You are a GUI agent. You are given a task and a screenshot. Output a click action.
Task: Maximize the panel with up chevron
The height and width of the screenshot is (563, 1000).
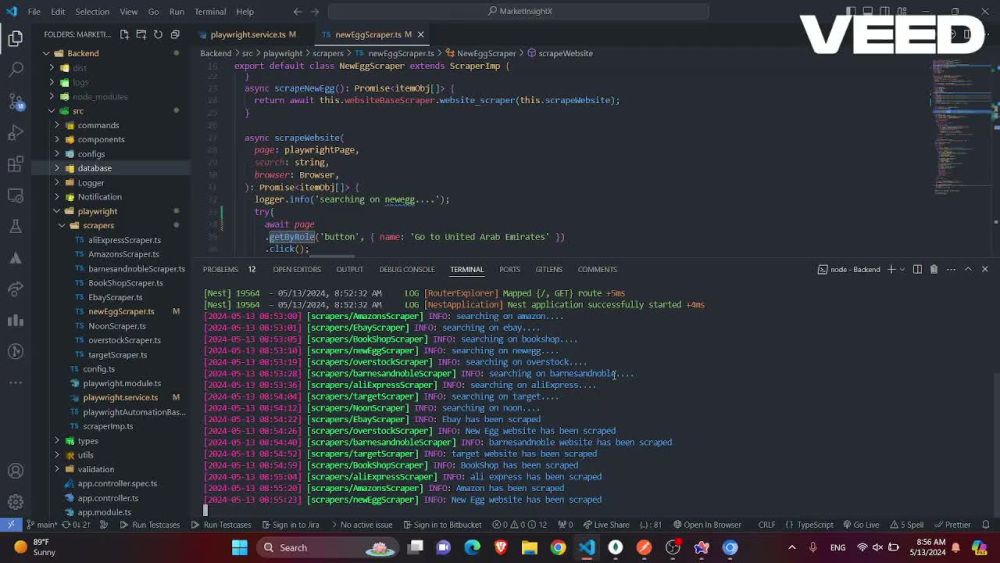coord(968,269)
